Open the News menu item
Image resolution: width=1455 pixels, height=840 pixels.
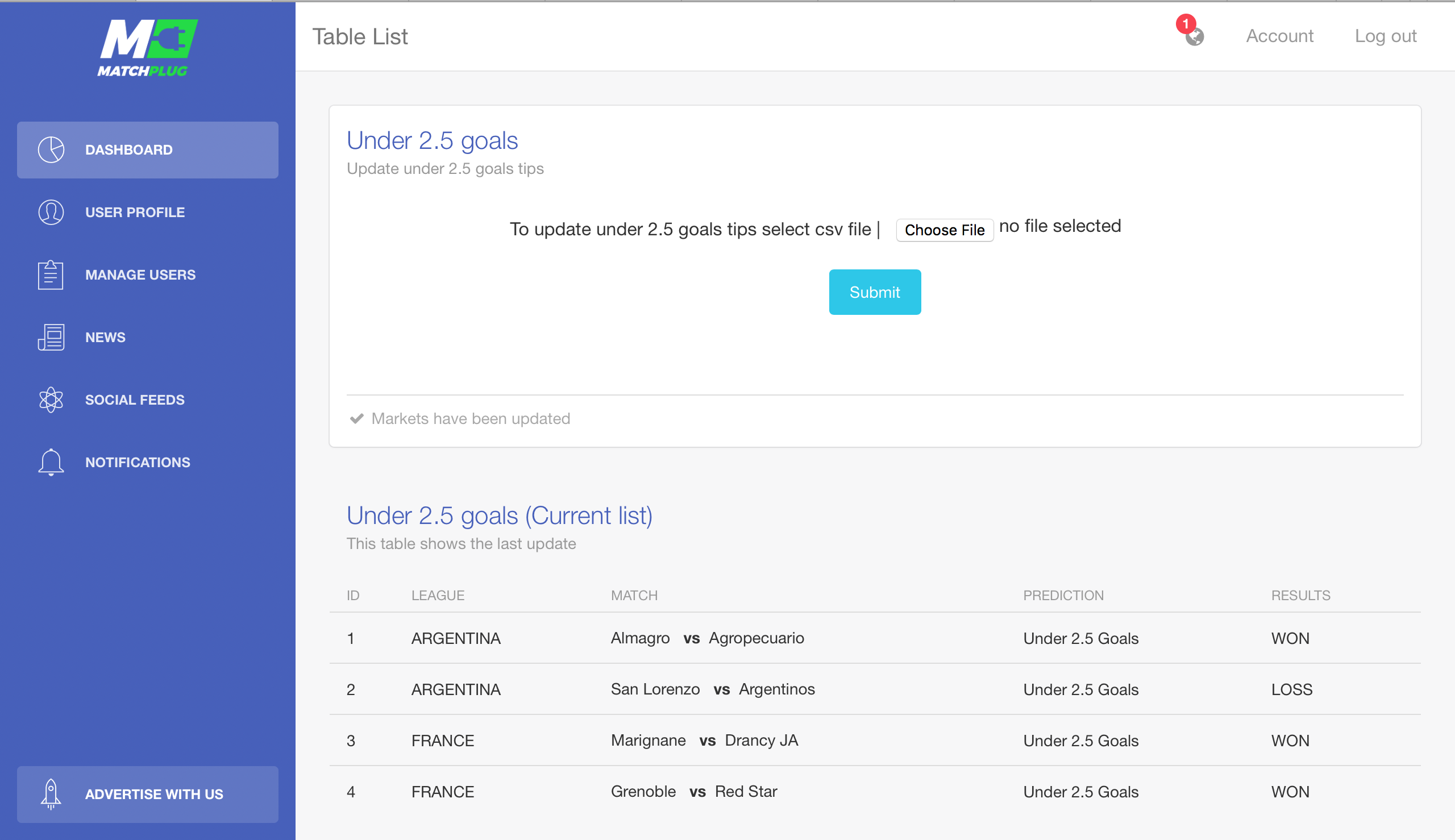pyautogui.click(x=148, y=337)
